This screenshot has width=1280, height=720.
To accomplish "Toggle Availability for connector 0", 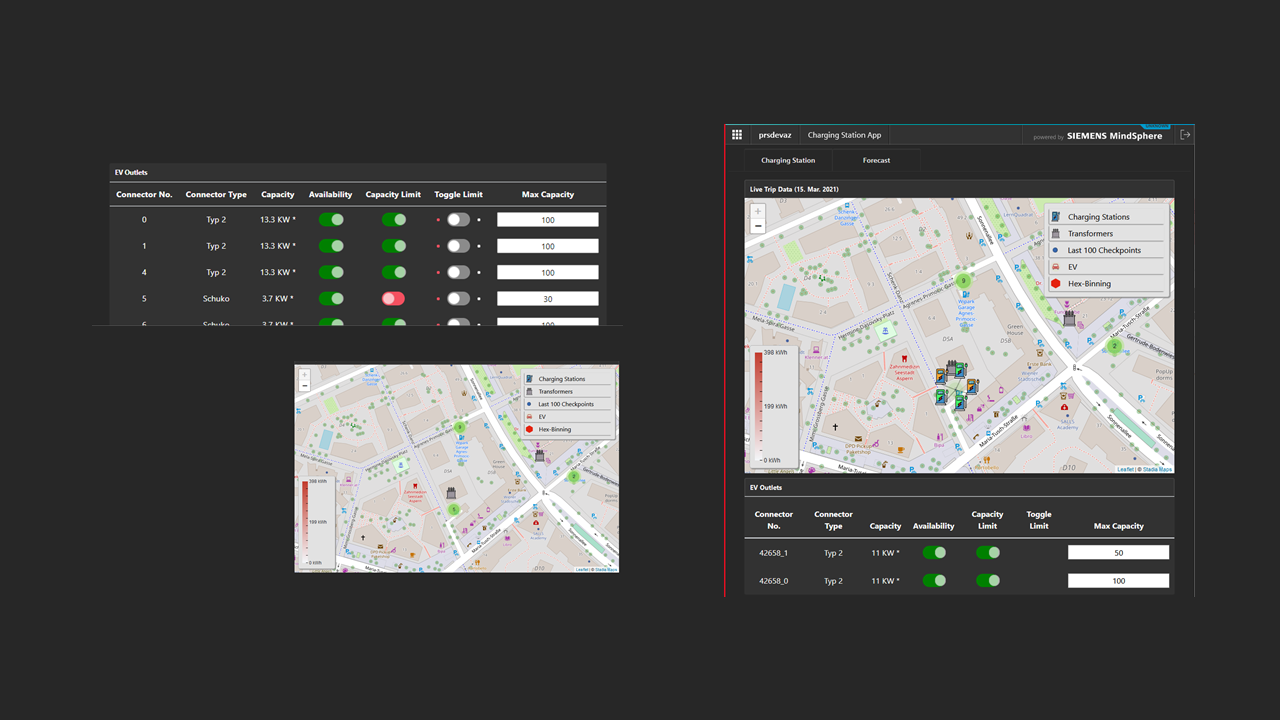I will click(x=331, y=220).
